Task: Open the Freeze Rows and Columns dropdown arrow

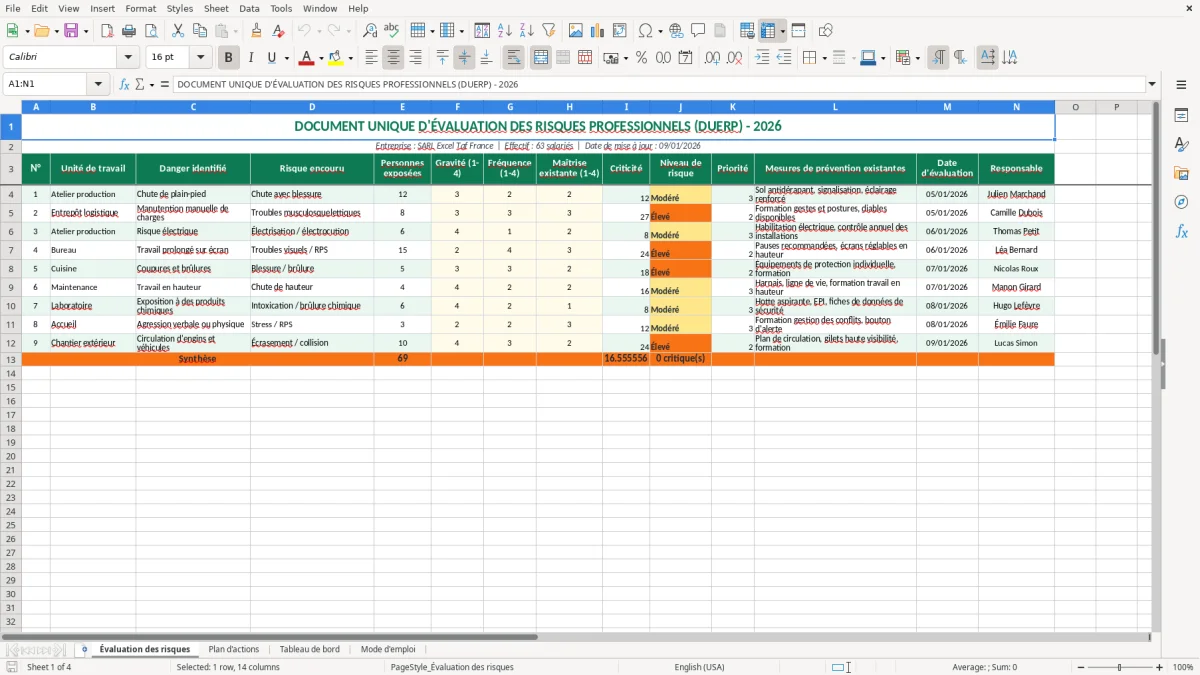Action: [782, 31]
